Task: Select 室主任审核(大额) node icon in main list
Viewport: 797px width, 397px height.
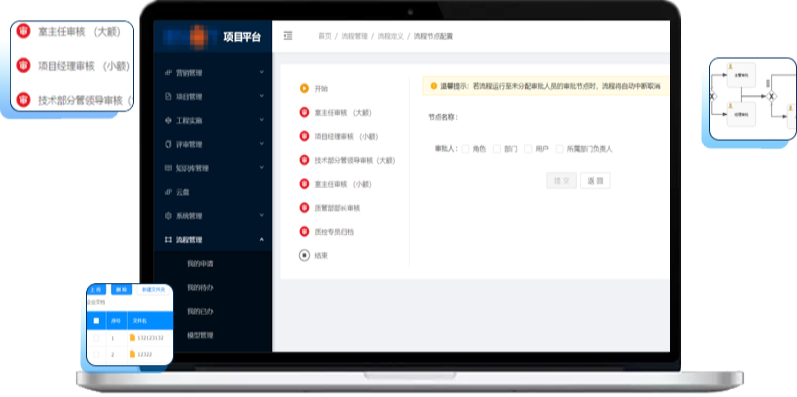Action: click(304, 112)
